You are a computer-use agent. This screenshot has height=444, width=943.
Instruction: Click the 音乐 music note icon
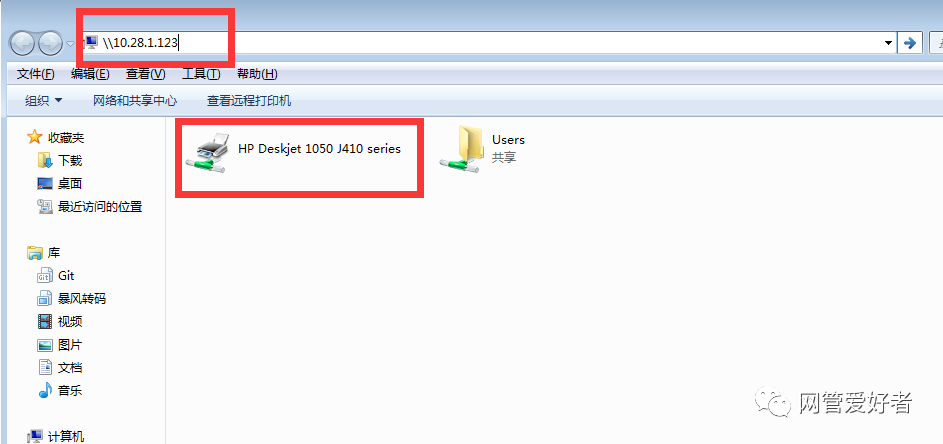pos(45,390)
